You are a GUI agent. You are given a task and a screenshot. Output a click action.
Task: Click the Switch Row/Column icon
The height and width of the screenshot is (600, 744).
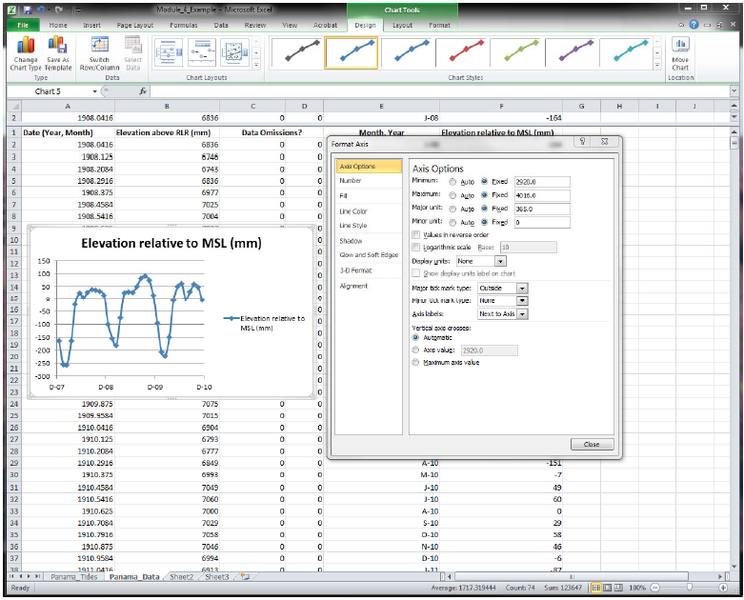pyautogui.click(x=99, y=45)
